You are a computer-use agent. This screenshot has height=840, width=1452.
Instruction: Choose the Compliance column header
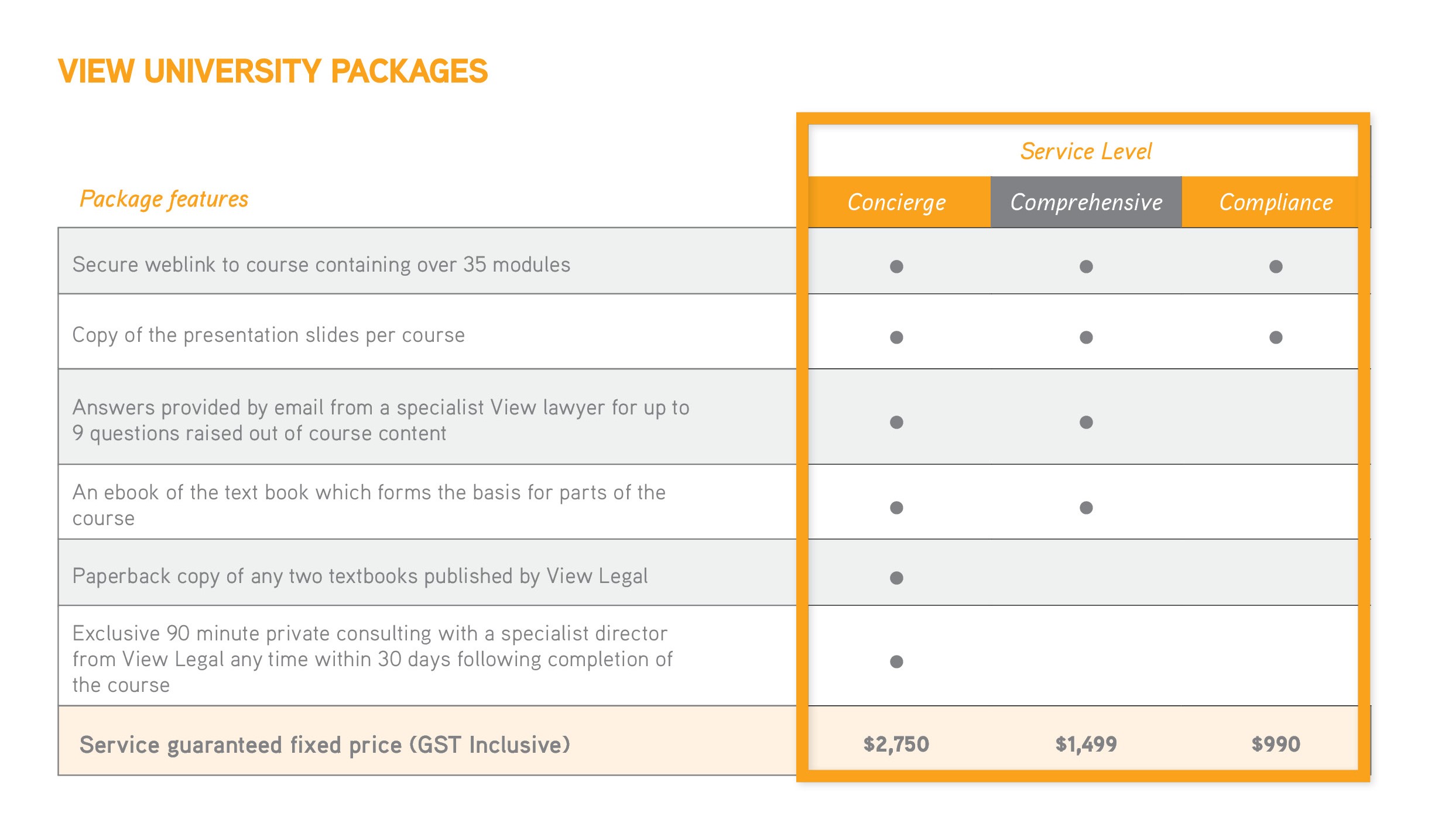1275,202
